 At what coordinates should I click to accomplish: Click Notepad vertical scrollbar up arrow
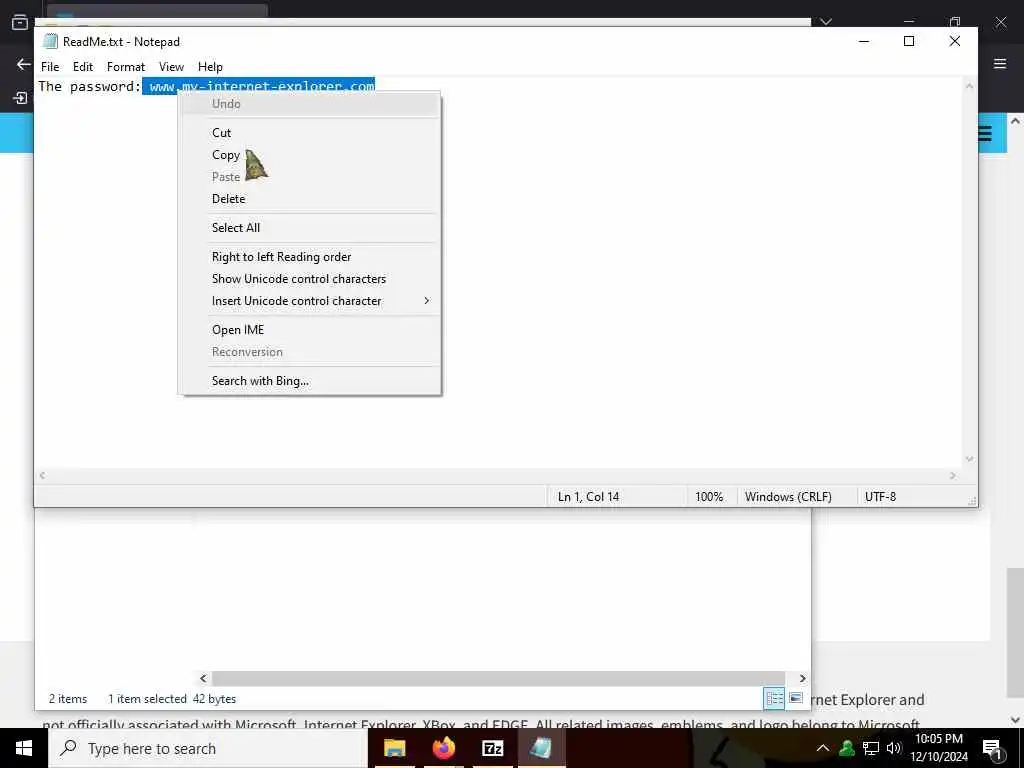(969, 86)
